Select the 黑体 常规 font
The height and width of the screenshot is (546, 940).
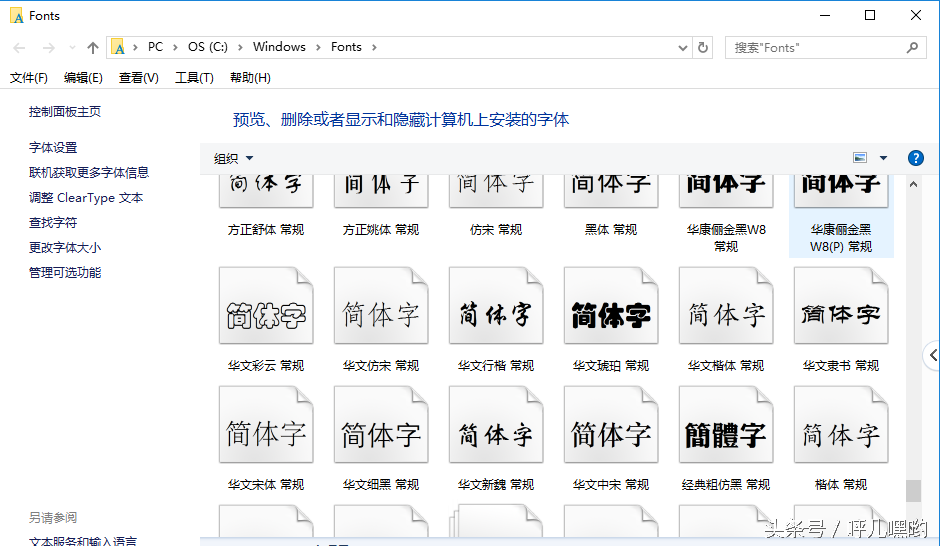(611, 204)
